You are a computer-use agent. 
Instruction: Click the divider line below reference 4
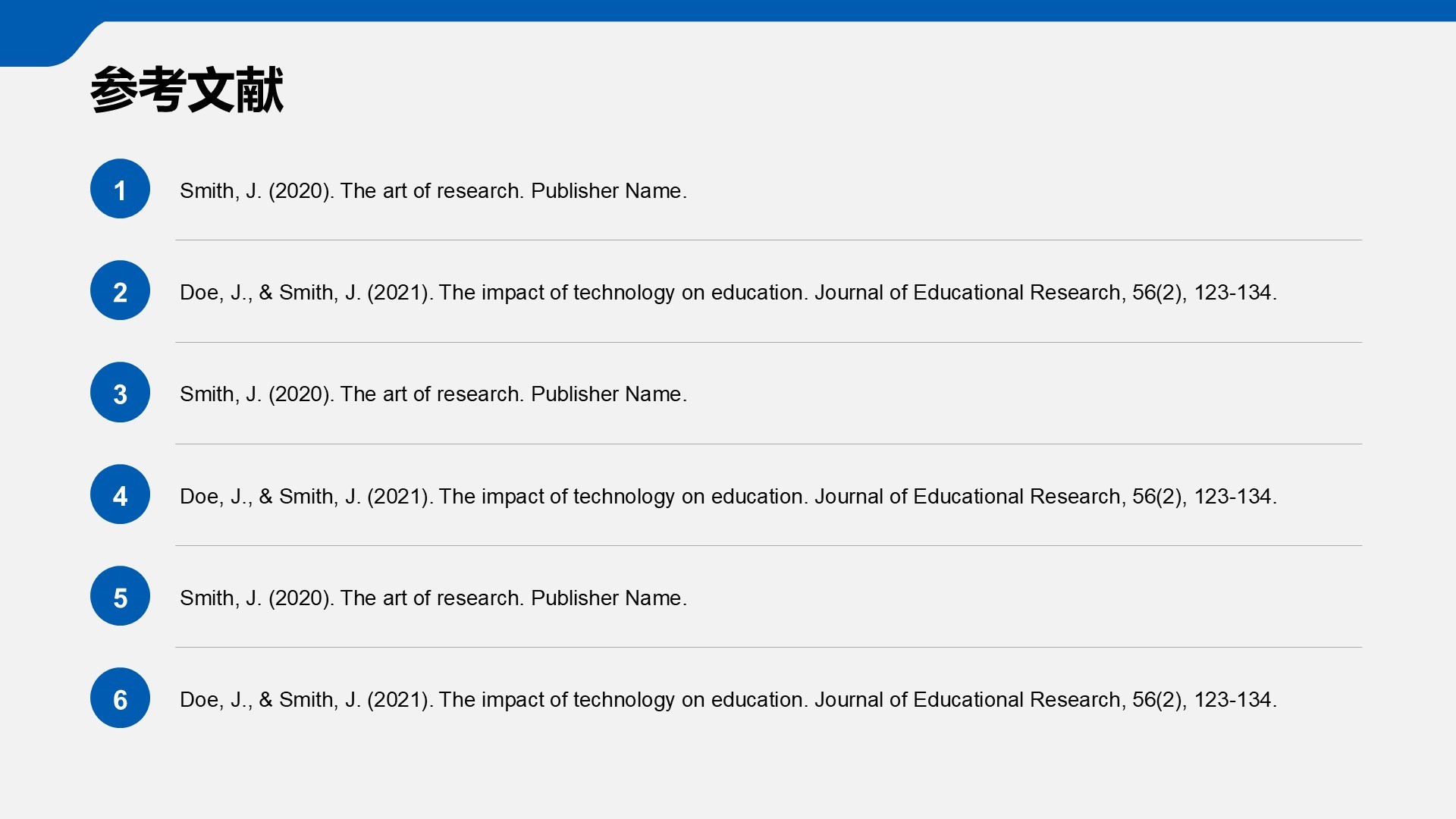(x=768, y=545)
